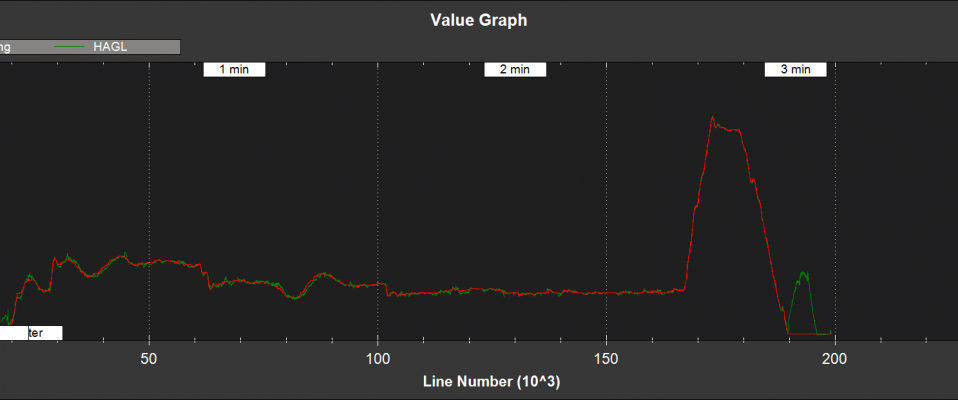
Task: Click the green HAGL bump after 3 min
Action: (803, 273)
